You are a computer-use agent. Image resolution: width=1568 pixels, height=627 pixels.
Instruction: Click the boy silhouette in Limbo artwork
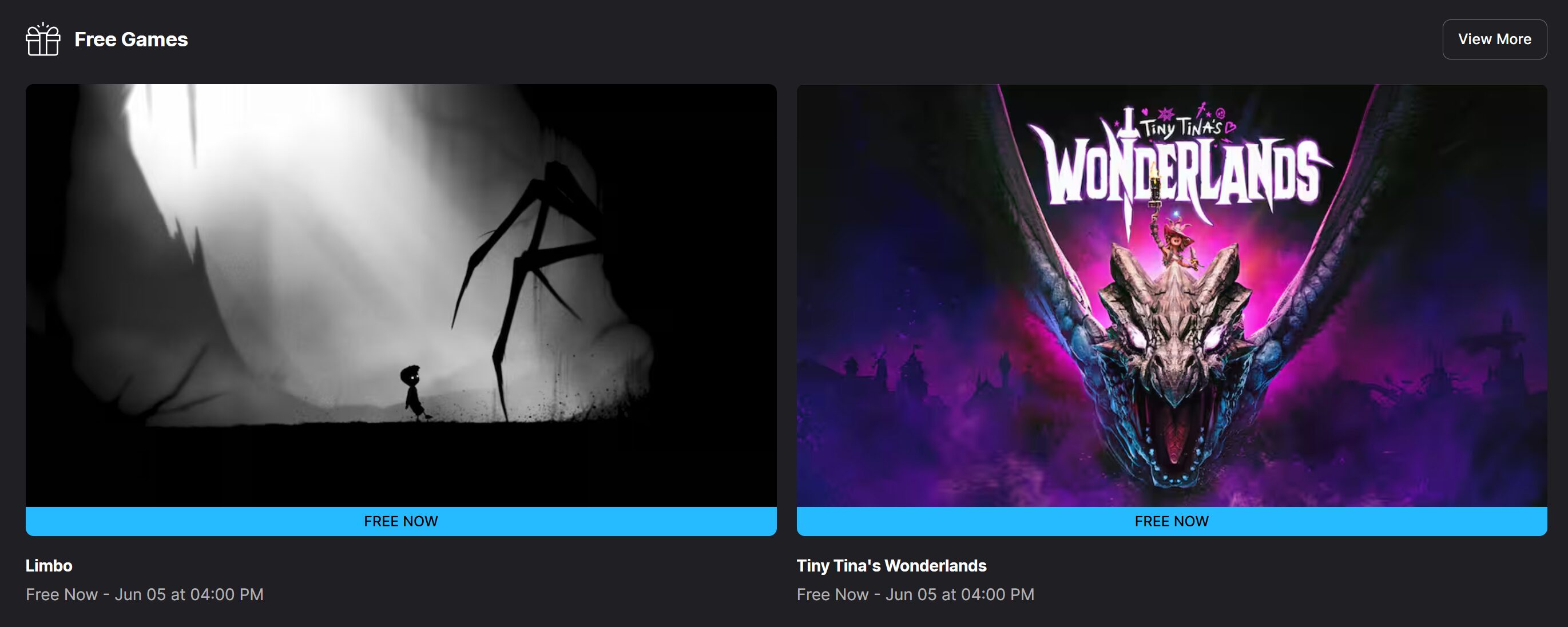tap(414, 392)
